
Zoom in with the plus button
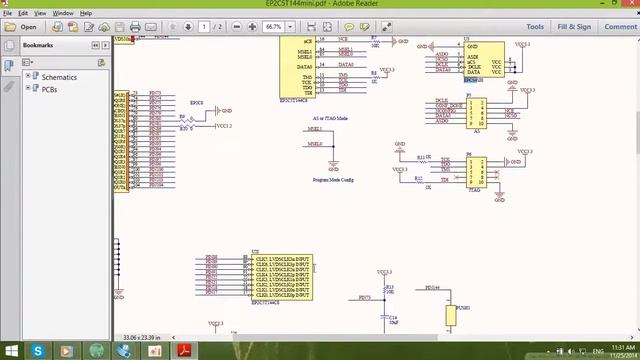point(252,27)
